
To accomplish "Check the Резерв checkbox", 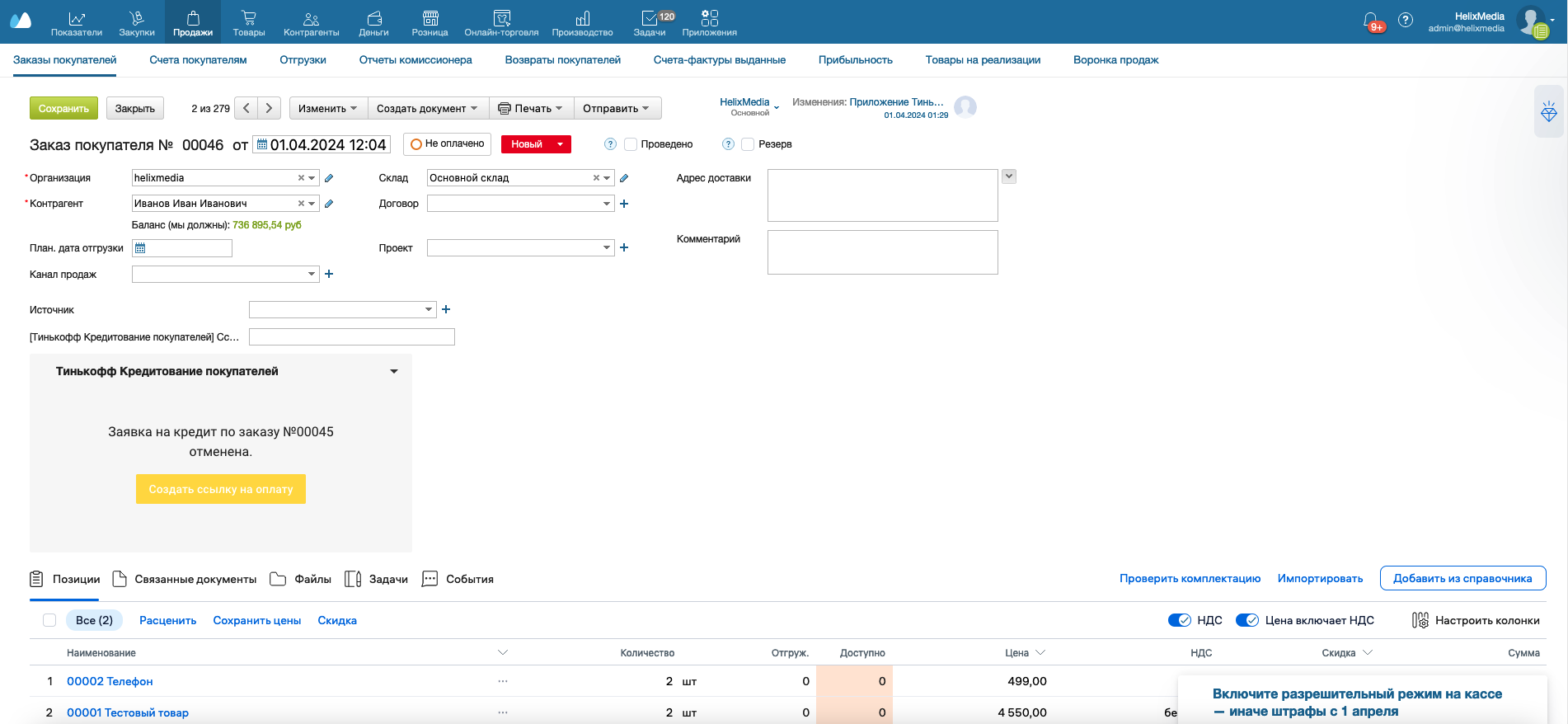I will [x=748, y=144].
